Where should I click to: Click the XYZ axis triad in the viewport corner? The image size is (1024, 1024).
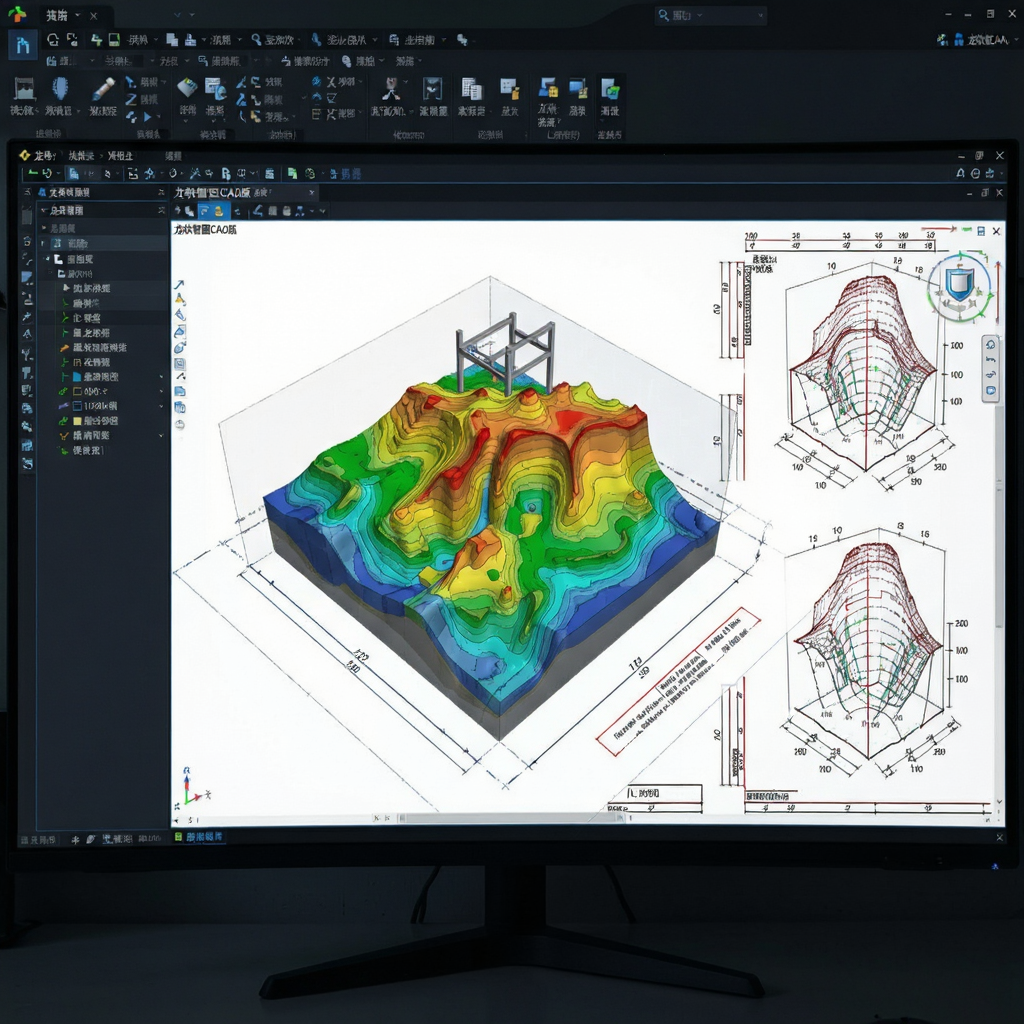193,788
